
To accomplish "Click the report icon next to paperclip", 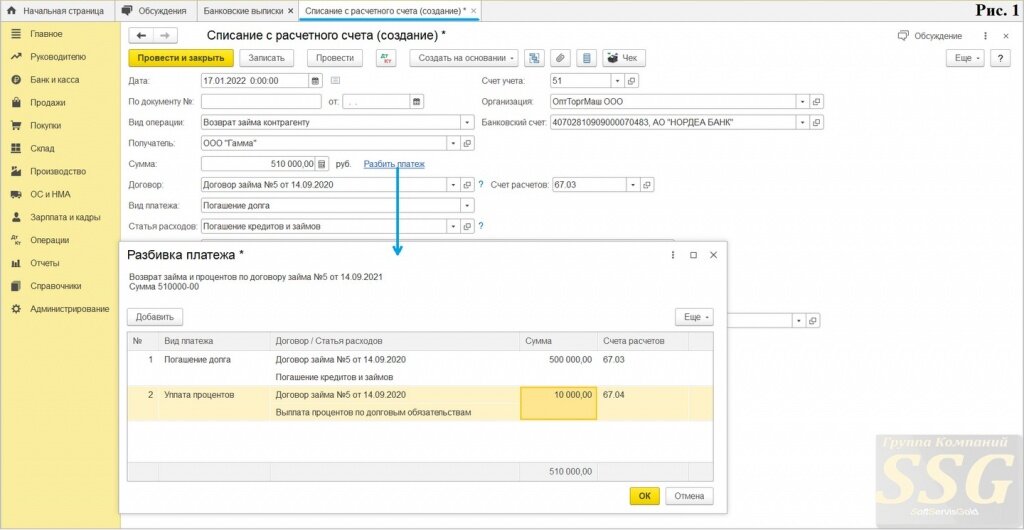I will pyautogui.click(x=586, y=58).
